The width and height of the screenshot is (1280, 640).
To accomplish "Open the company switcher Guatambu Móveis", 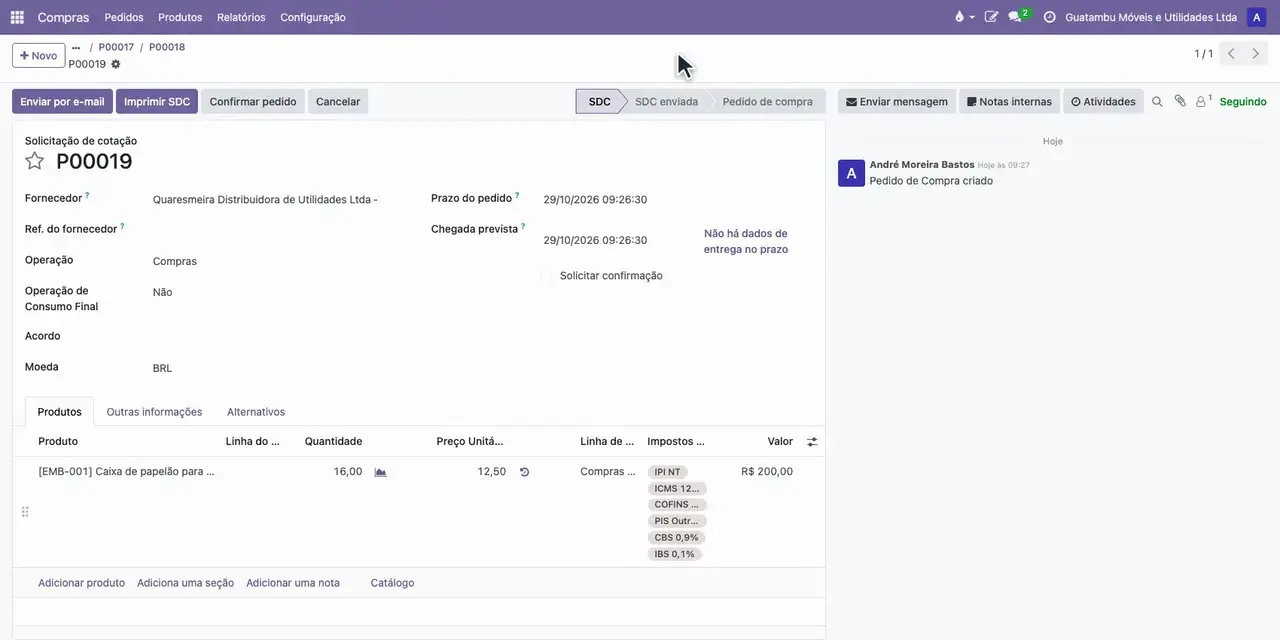I will (x=1150, y=17).
